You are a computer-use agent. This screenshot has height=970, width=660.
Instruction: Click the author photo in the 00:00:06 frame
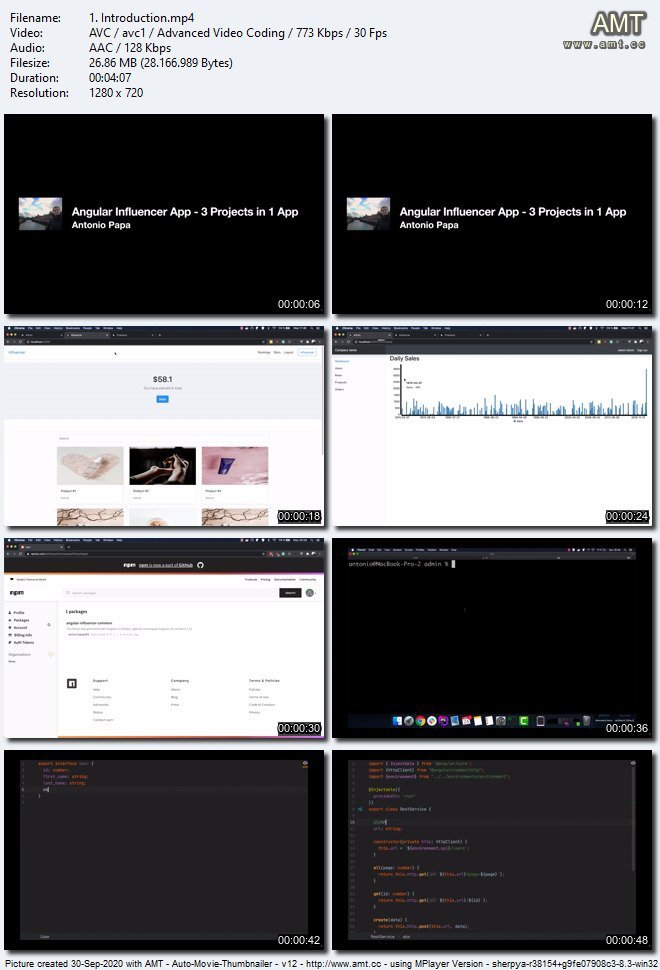41,214
